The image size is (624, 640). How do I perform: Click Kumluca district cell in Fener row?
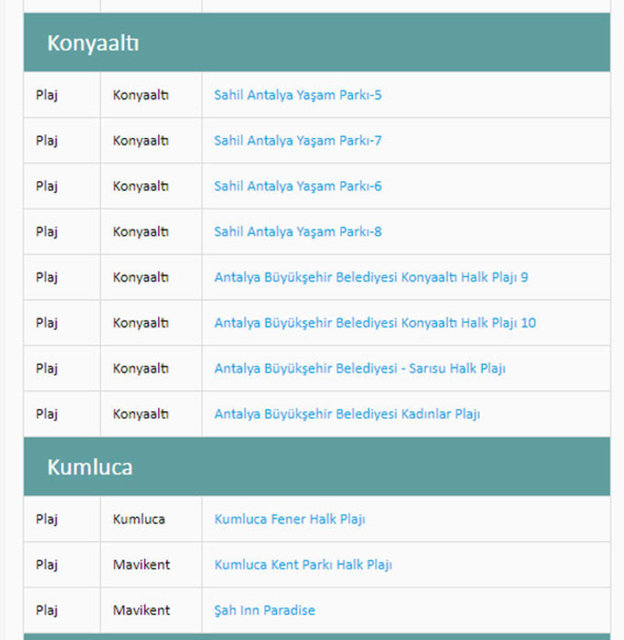(139, 519)
